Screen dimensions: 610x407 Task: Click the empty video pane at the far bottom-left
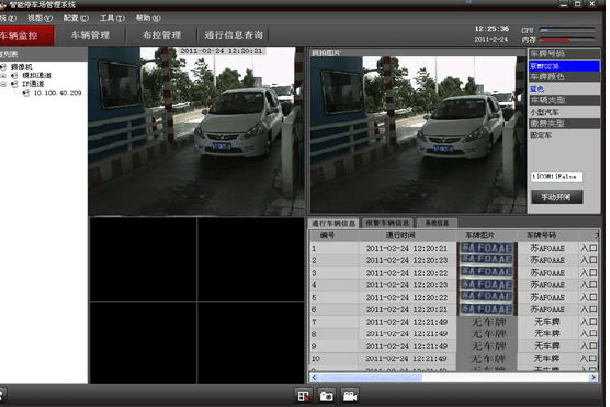pos(143,343)
